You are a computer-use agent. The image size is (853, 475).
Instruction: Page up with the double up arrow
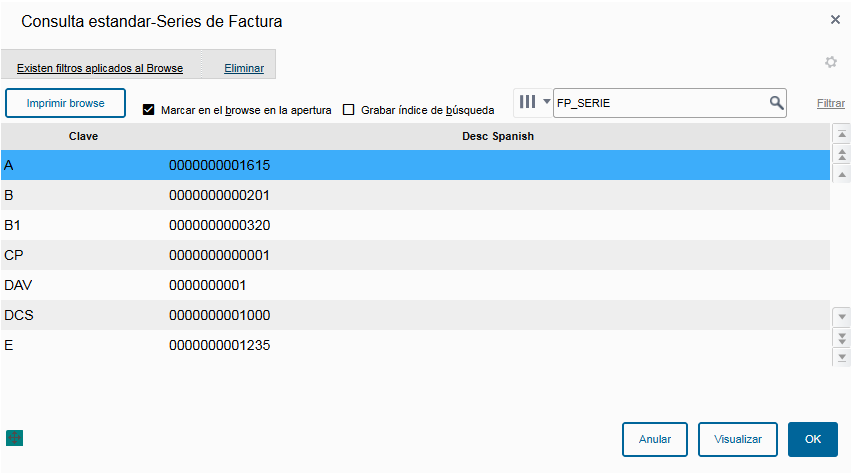842,154
